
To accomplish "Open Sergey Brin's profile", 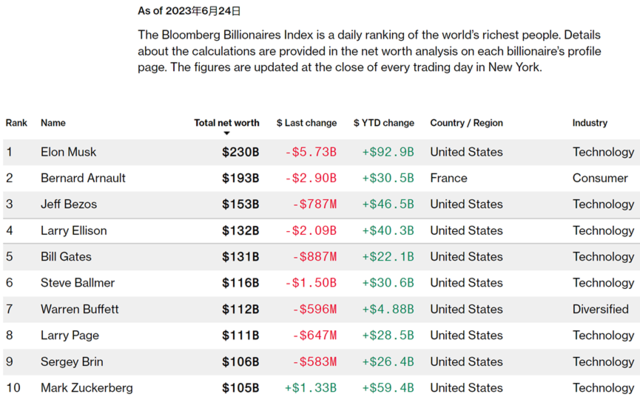I will 72,362.
